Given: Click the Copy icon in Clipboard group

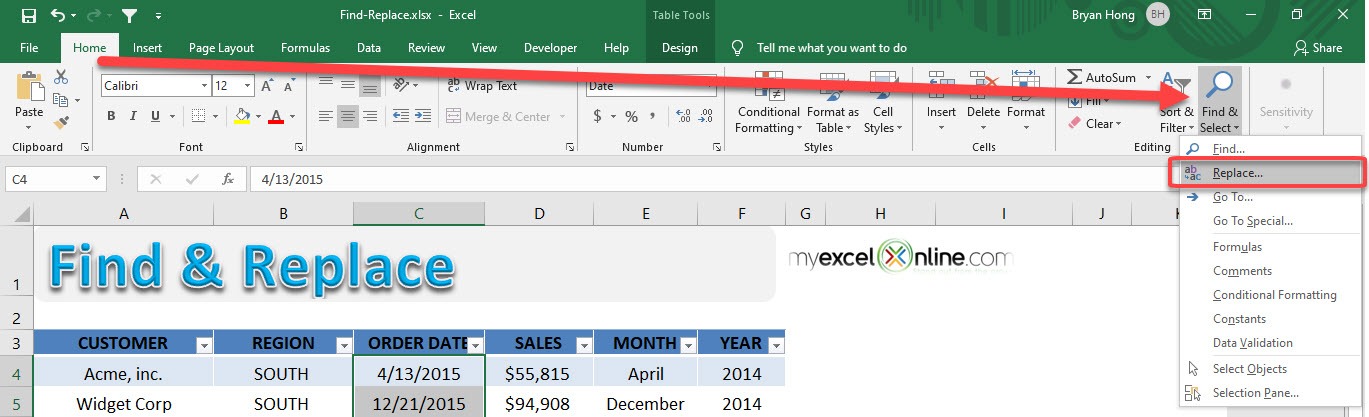Looking at the screenshot, I should (x=62, y=100).
